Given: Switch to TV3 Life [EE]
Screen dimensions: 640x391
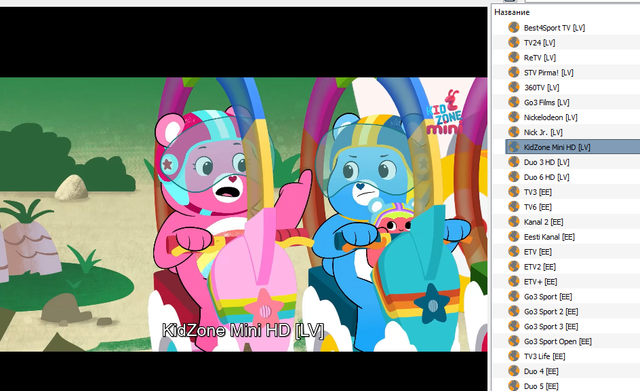Looking at the screenshot, I should tap(544, 356).
